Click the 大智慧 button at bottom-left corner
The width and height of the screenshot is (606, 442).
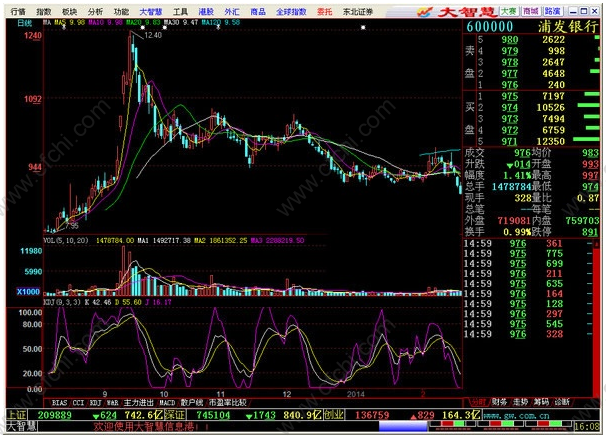(22, 426)
